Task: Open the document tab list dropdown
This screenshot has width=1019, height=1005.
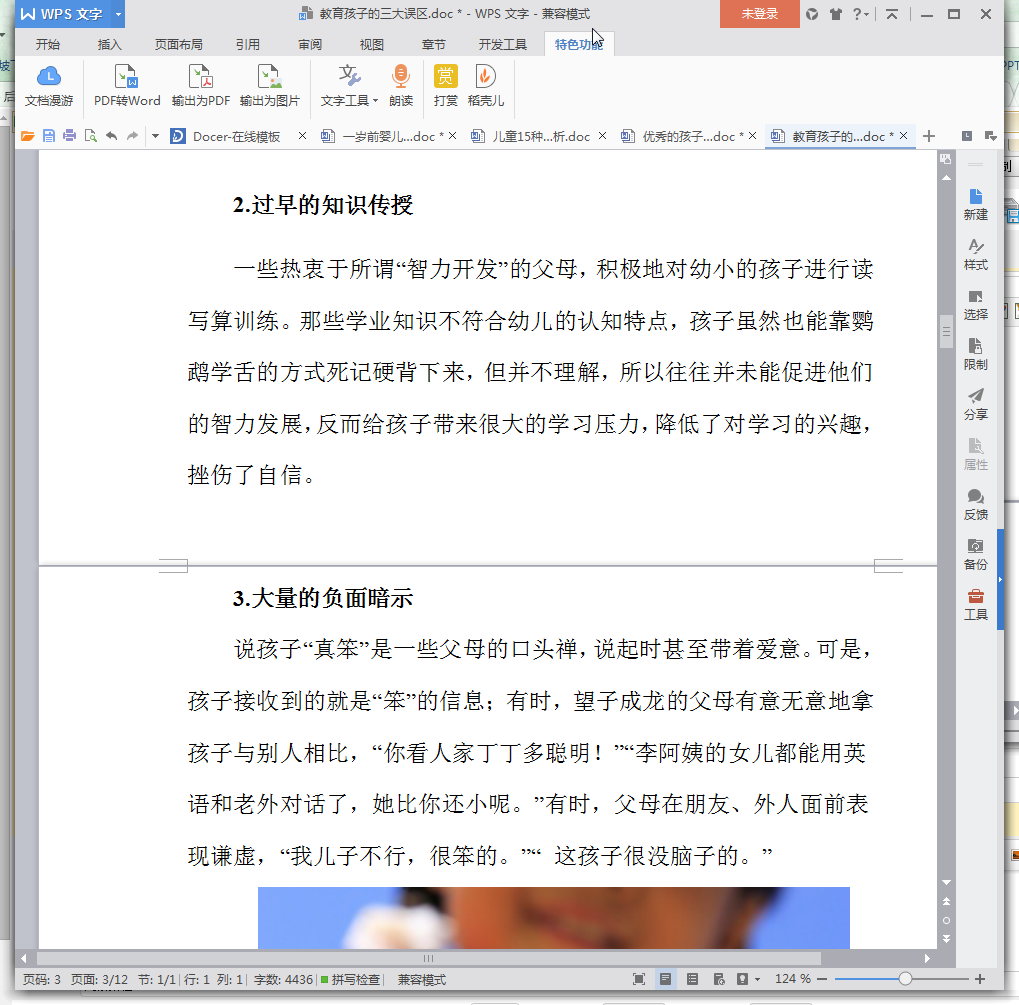Action: (990, 136)
